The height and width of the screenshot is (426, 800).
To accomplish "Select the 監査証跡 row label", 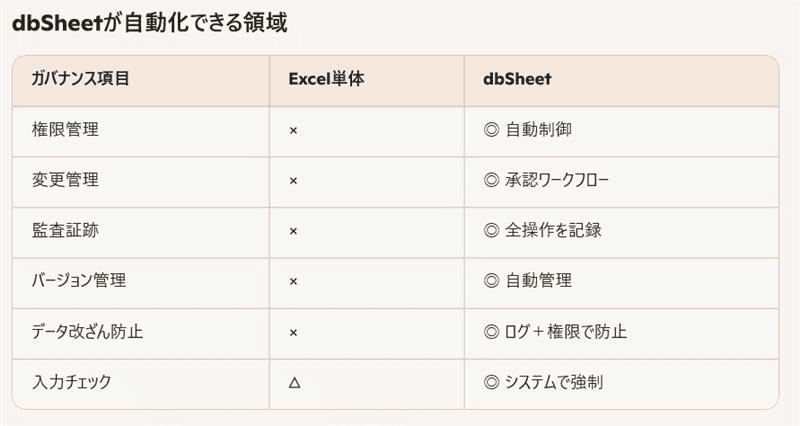I will (65, 231).
